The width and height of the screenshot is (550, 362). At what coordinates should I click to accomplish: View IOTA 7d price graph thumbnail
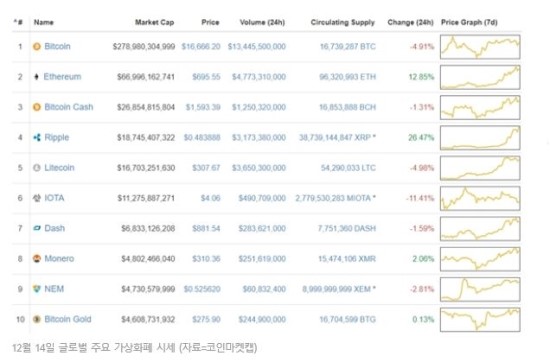pos(480,199)
